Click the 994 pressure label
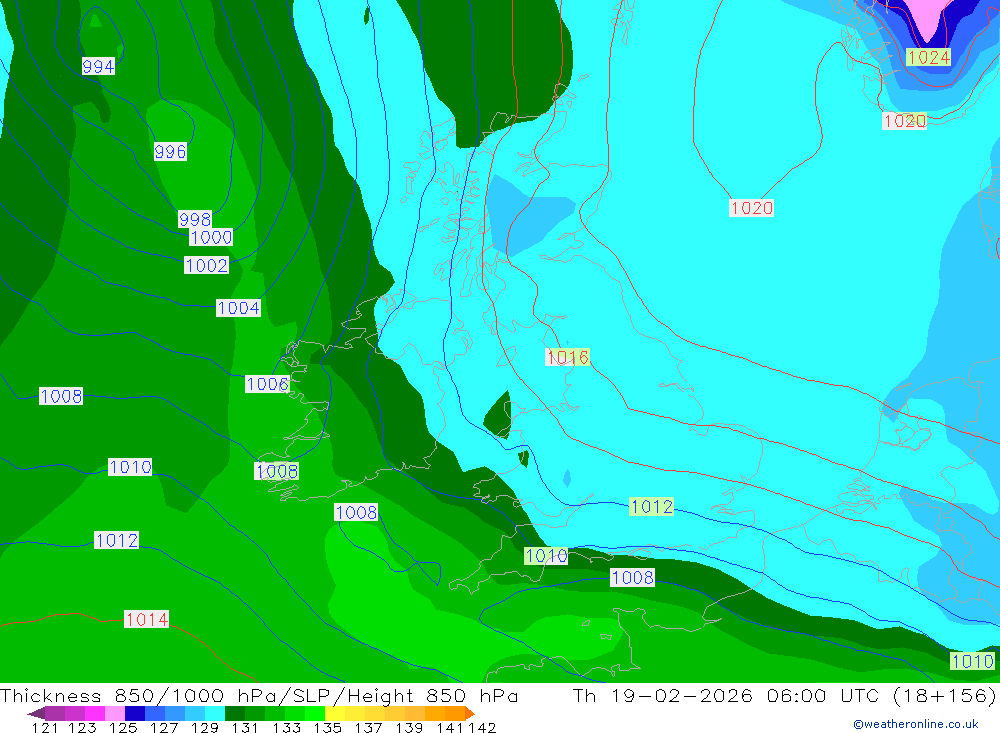 tap(98, 66)
